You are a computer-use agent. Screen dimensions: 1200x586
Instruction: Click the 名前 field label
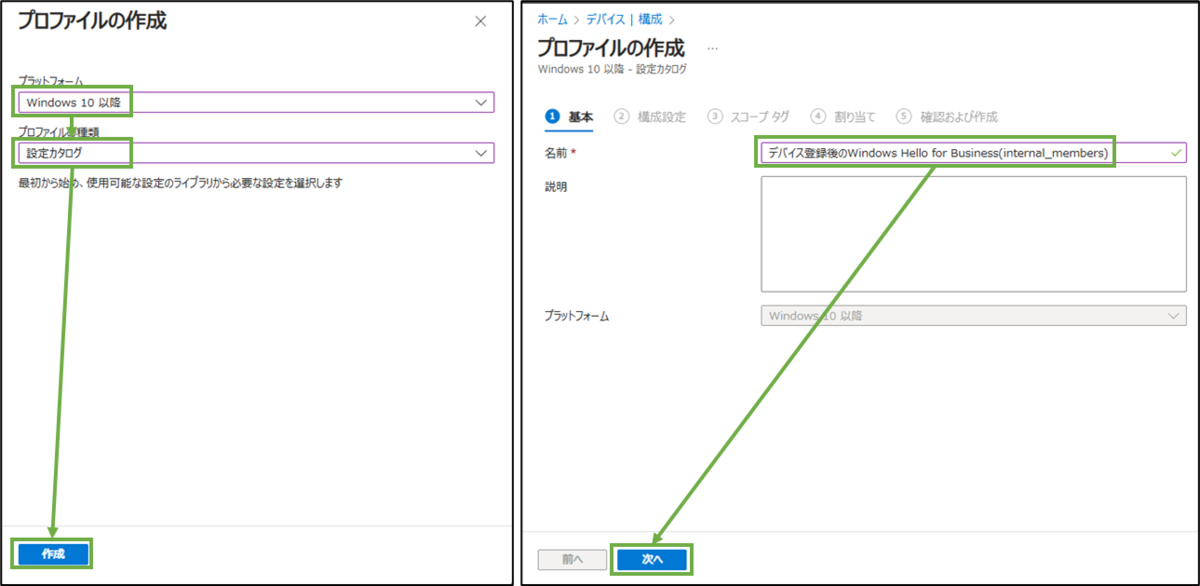[x=562, y=153]
